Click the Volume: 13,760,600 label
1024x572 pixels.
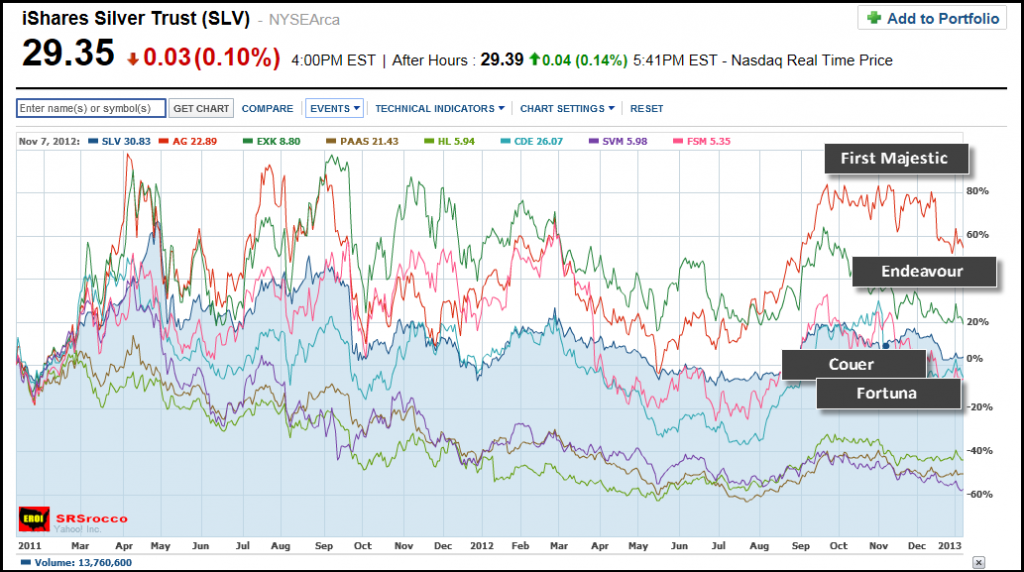pyautogui.click(x=83, y=562)
